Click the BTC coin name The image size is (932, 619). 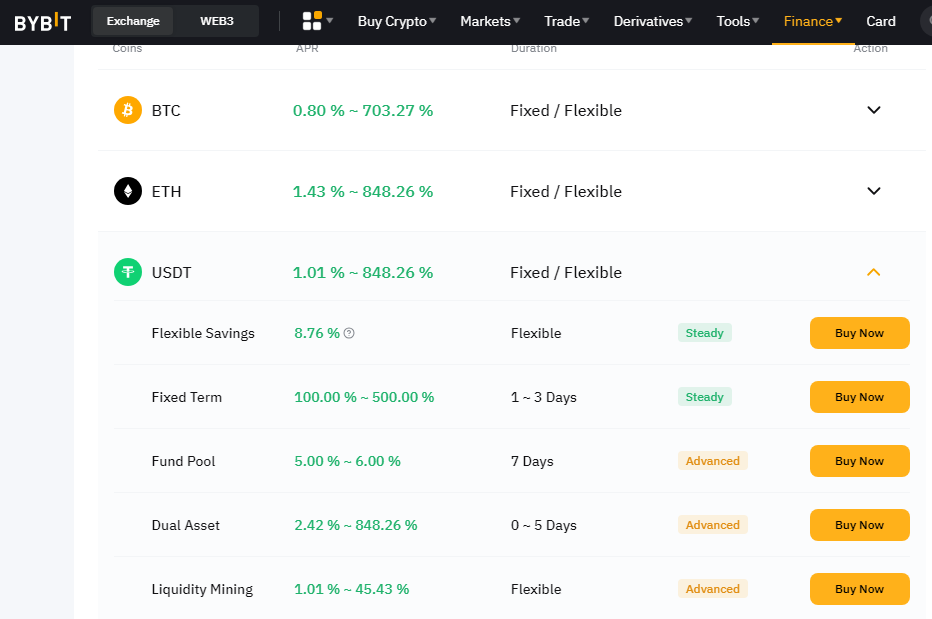point(166,111)
